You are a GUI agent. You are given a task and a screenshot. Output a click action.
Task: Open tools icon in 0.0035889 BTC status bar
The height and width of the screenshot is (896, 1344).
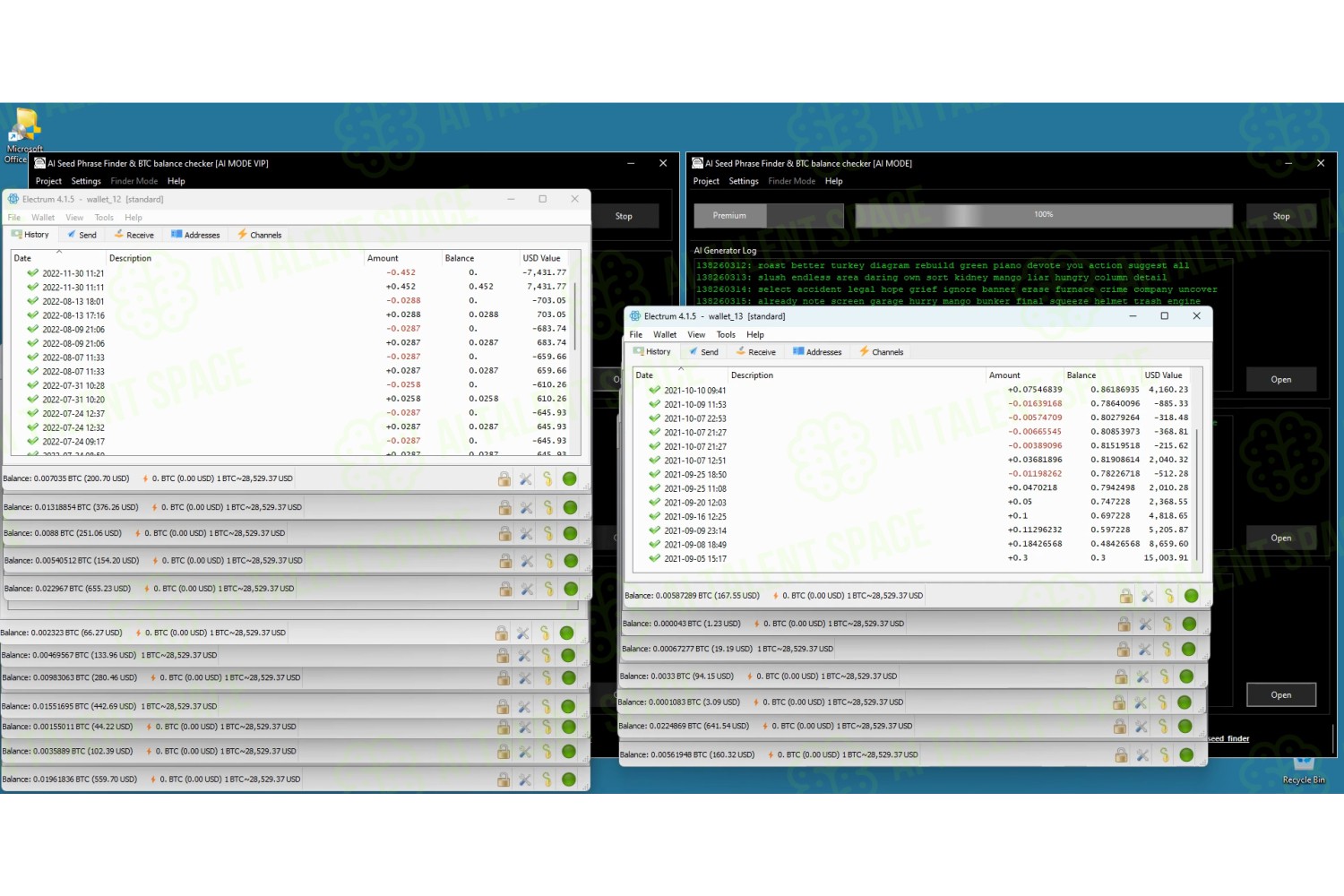(x=525, y=752)
